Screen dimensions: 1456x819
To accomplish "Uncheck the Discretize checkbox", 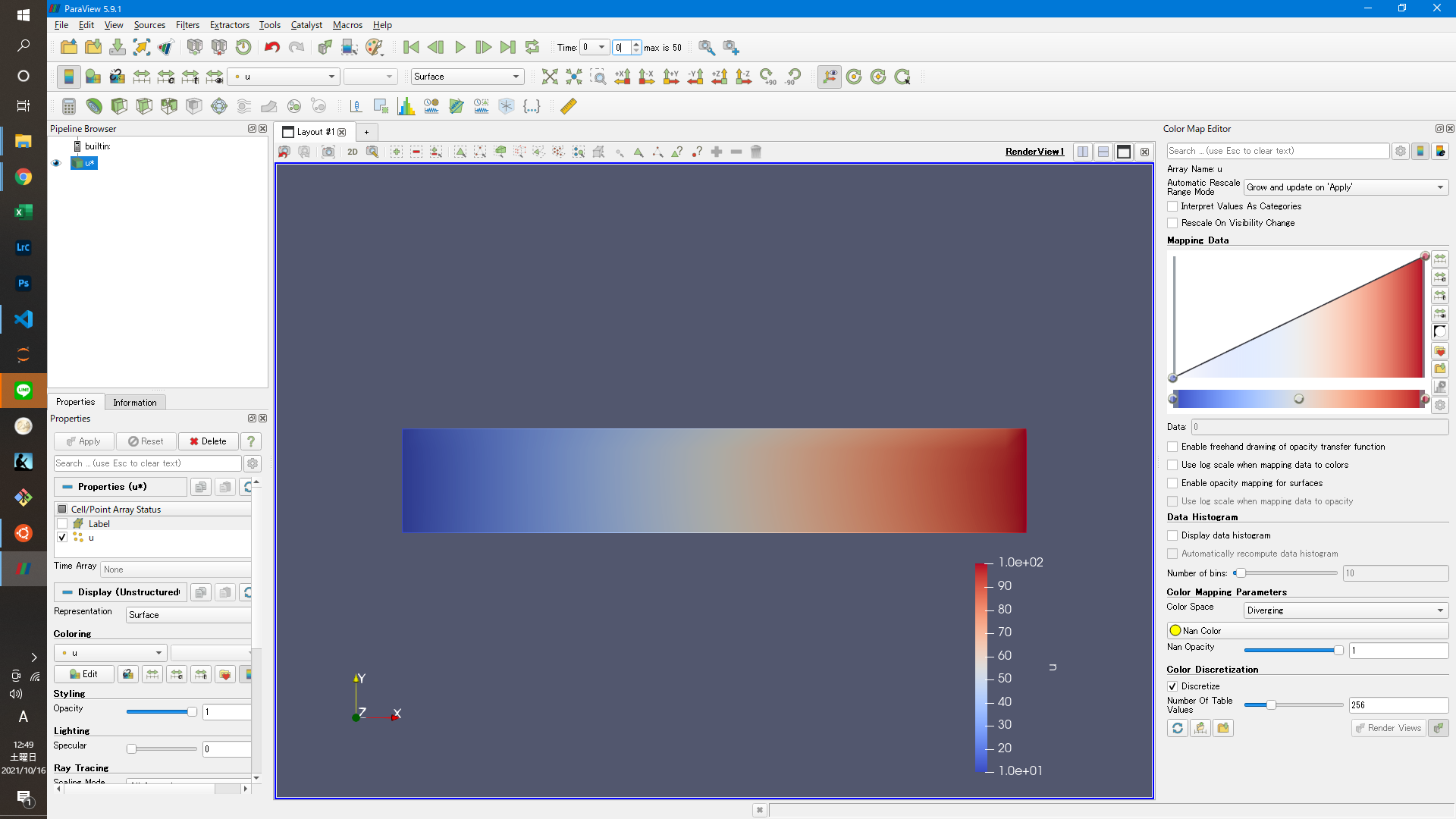I will click(1172, 686).
